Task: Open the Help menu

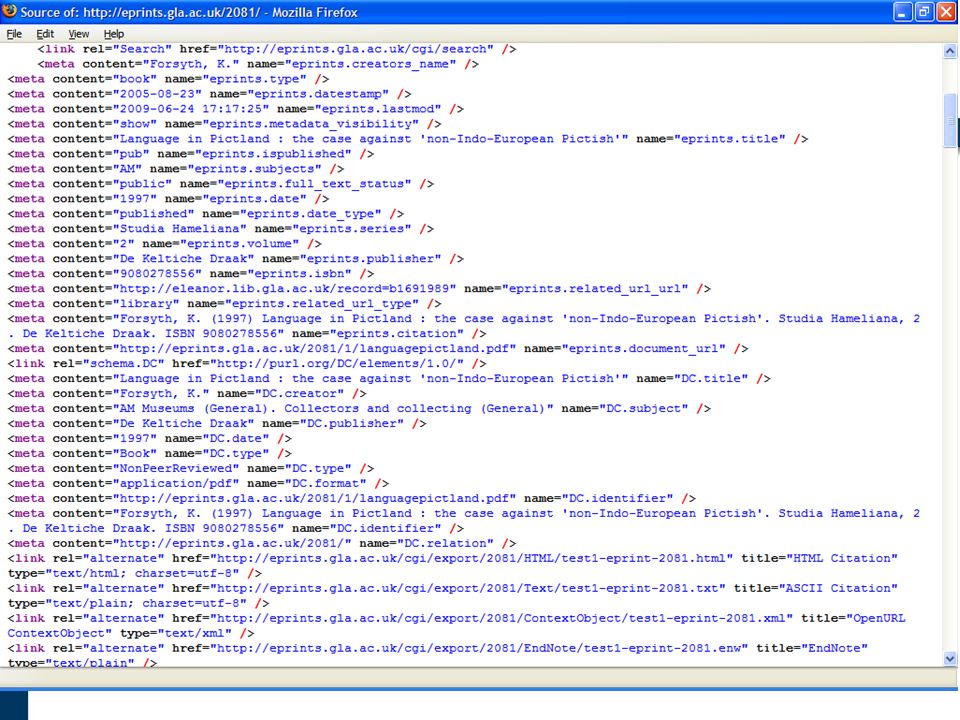Action: 113,34
